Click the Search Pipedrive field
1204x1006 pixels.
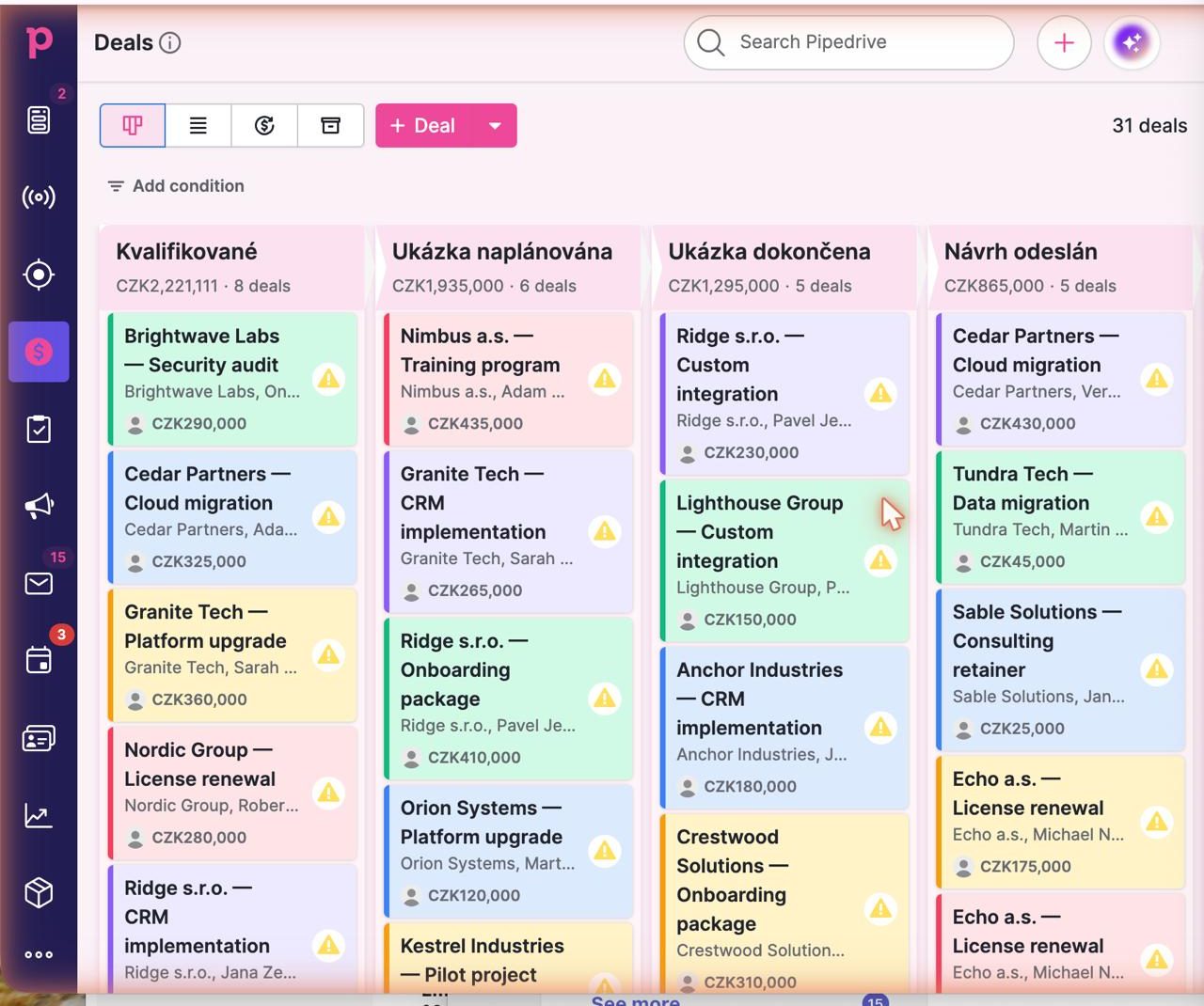848,42
